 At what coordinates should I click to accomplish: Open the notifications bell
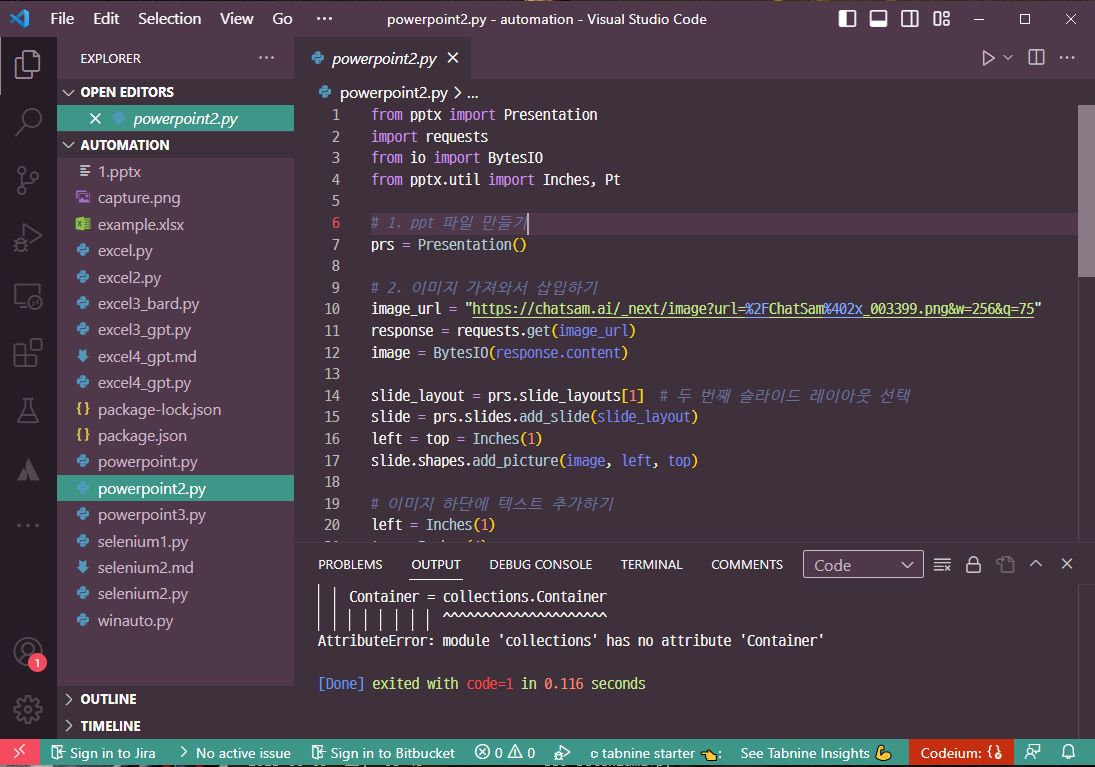pyautogui.click(x=1068, y=752)
